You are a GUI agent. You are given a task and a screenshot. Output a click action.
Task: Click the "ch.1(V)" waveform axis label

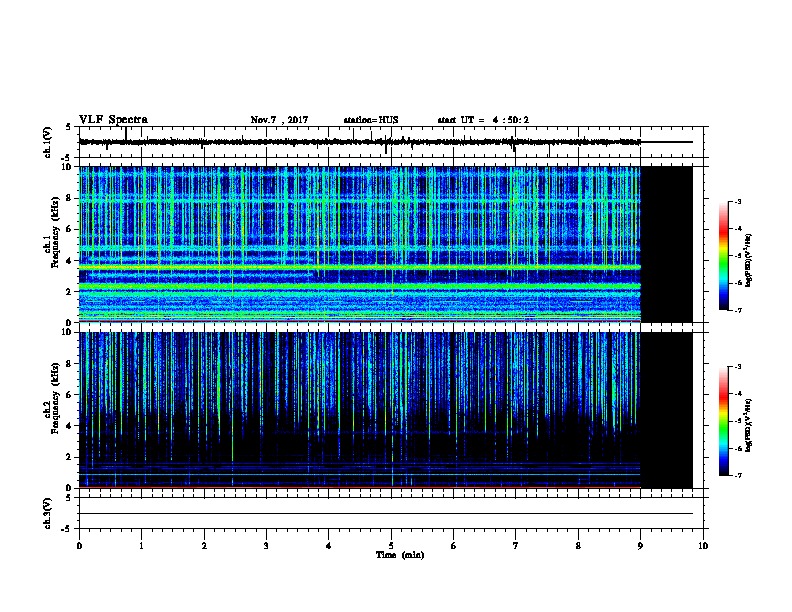click(x=48, y=142)
